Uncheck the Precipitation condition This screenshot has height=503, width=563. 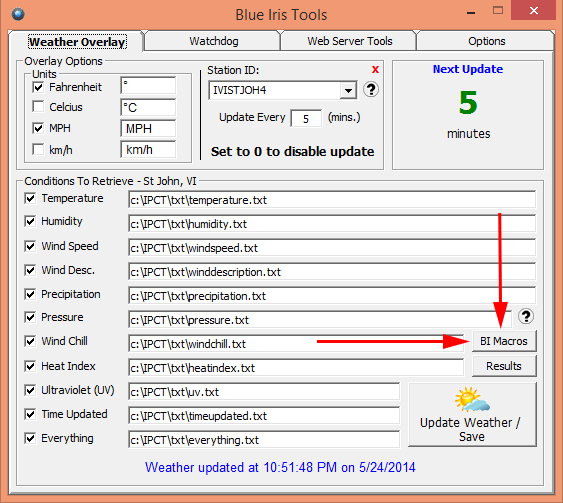tap(30, 294)
